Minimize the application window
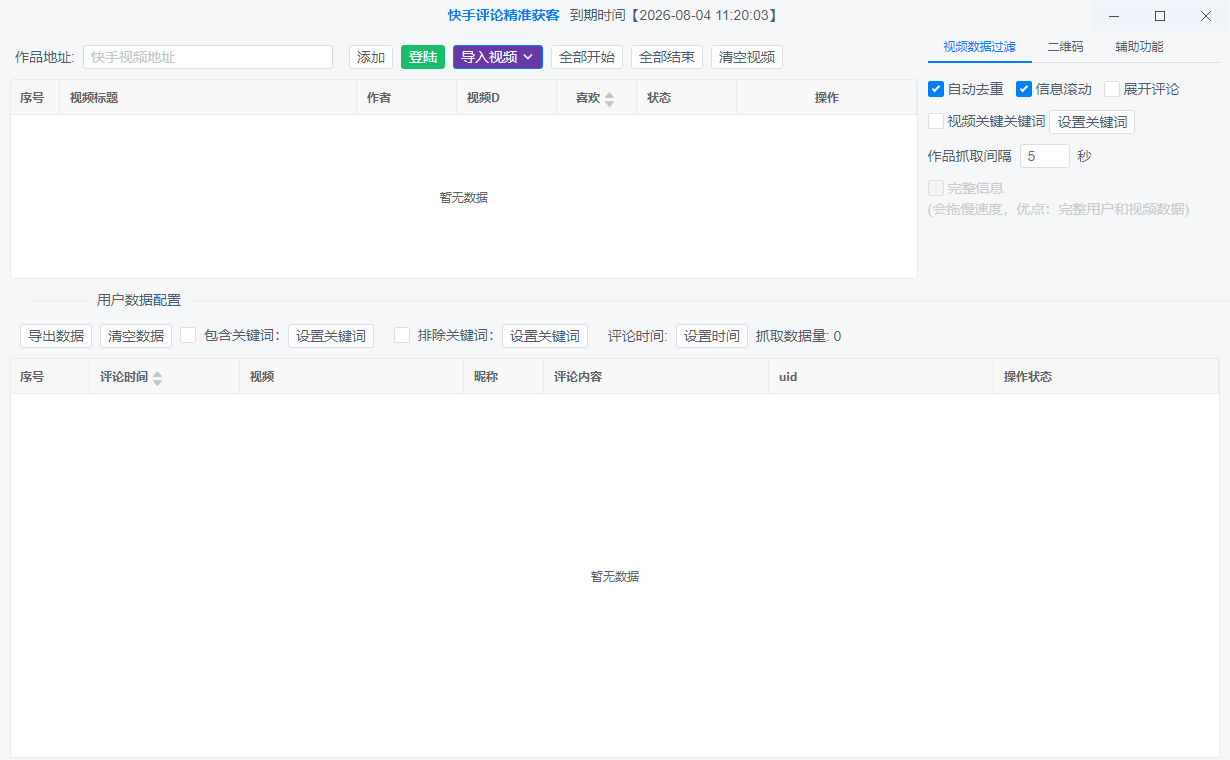Viewport: 1230px width, 760px height. 1115,15
